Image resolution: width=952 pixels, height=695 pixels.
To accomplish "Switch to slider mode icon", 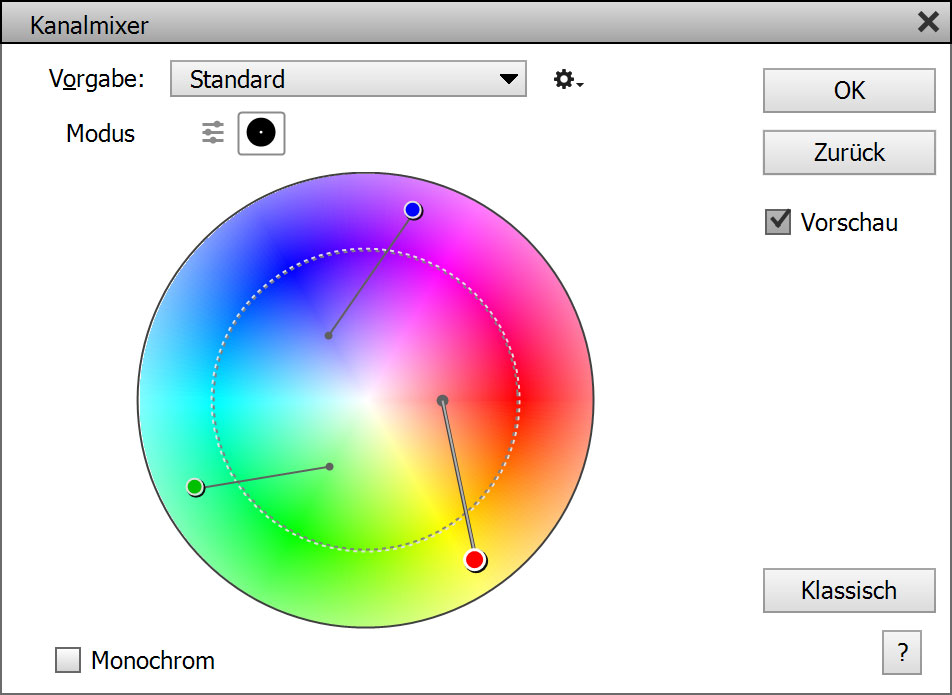I will 213,133.
